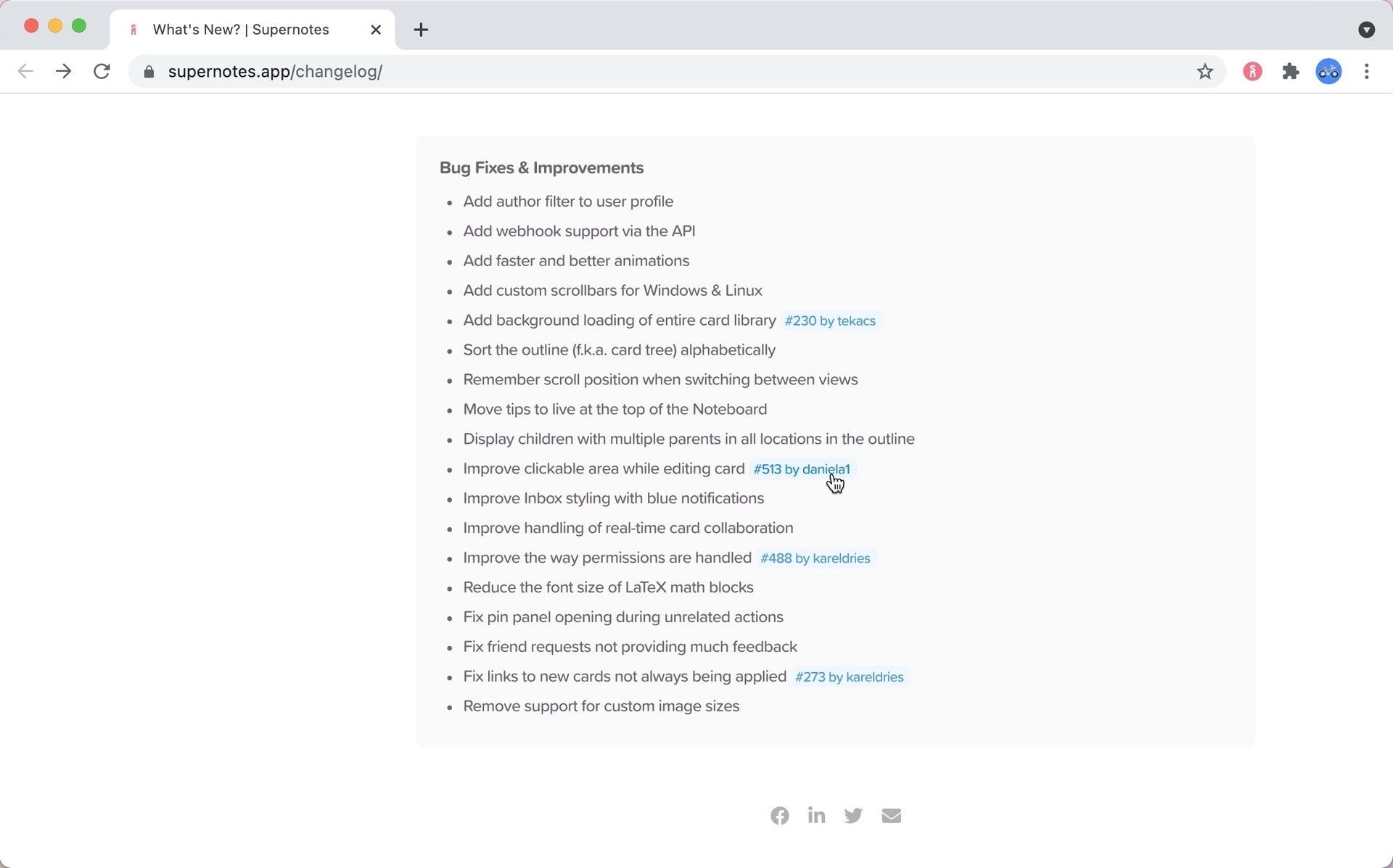
Task: Open a new tab with the plus button
Action: click(x=422, y=30)
